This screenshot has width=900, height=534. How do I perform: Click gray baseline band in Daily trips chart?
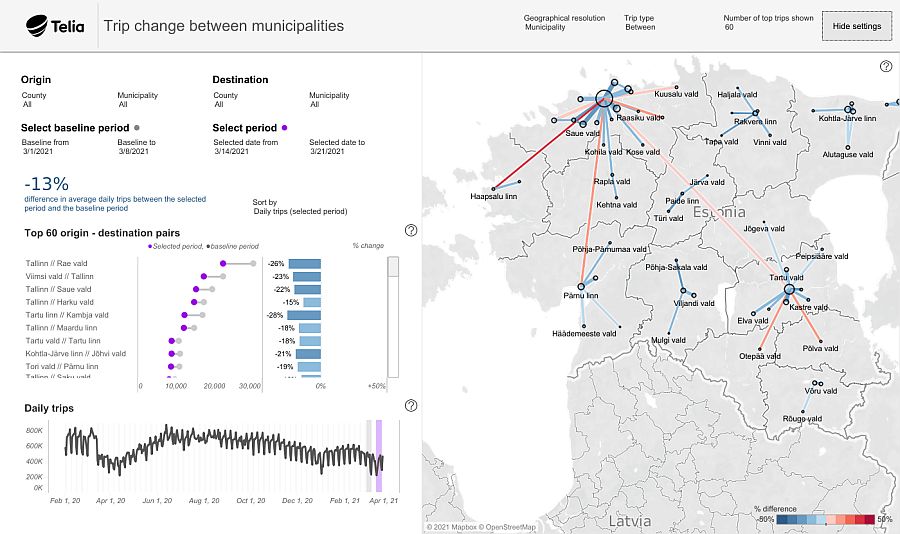click(369, 456)
